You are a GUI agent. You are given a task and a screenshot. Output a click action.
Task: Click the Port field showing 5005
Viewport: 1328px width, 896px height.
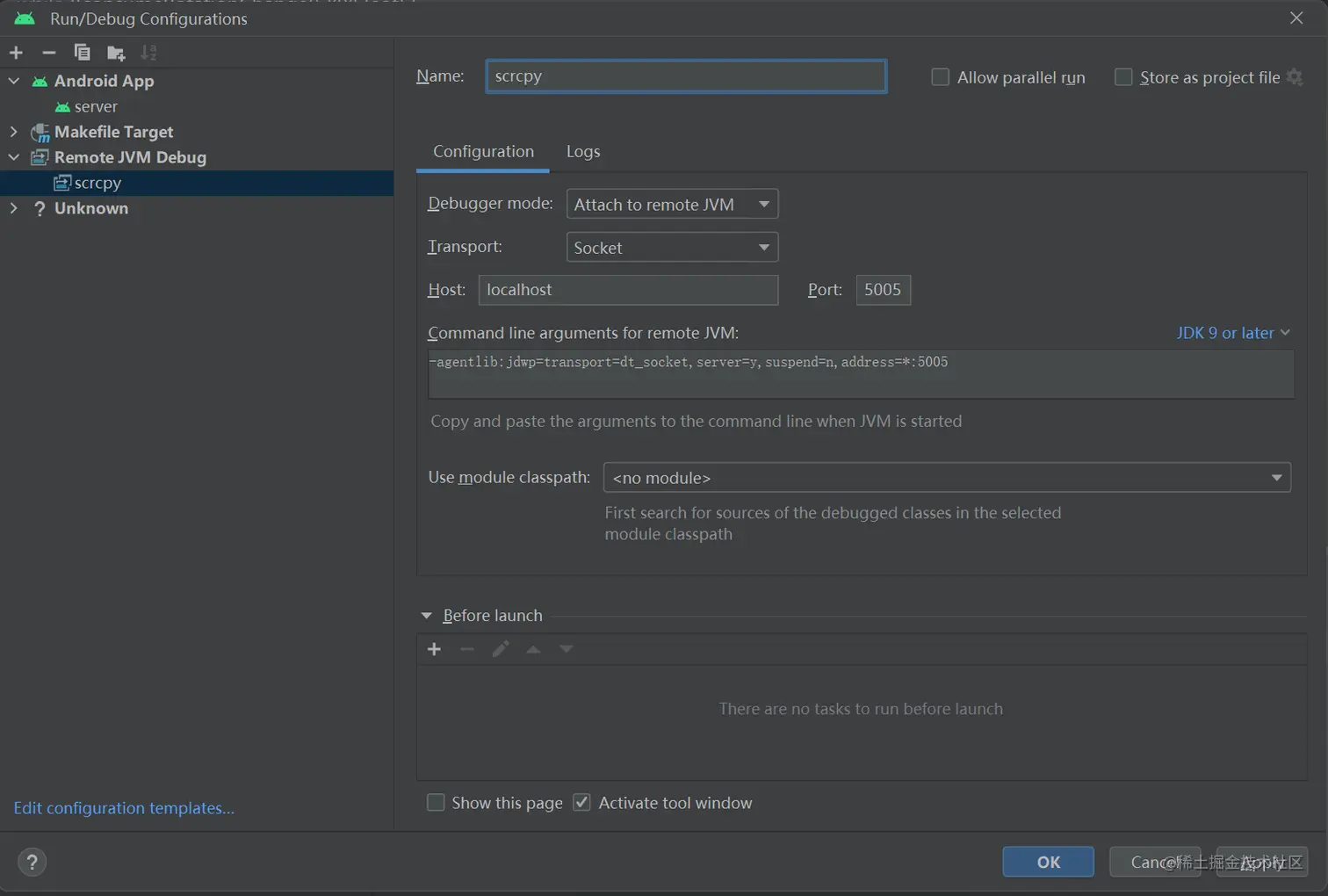tap(883, 290)
